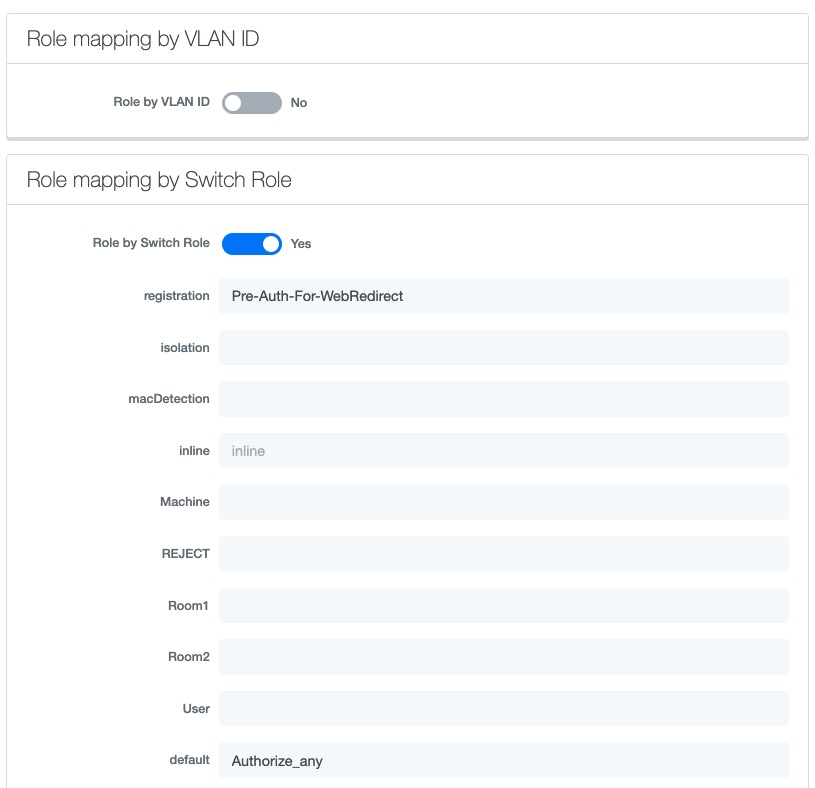Focus the isolation role text box

tap(503, 348)
